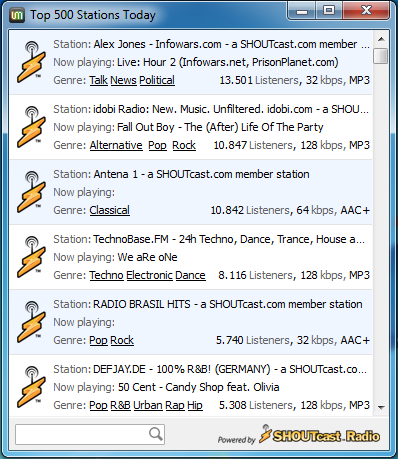The width and height of the screenshot is (398, 459).
Task: Click the SHOUTcast icon beside idobi Radio station
Action: point(31,127)
